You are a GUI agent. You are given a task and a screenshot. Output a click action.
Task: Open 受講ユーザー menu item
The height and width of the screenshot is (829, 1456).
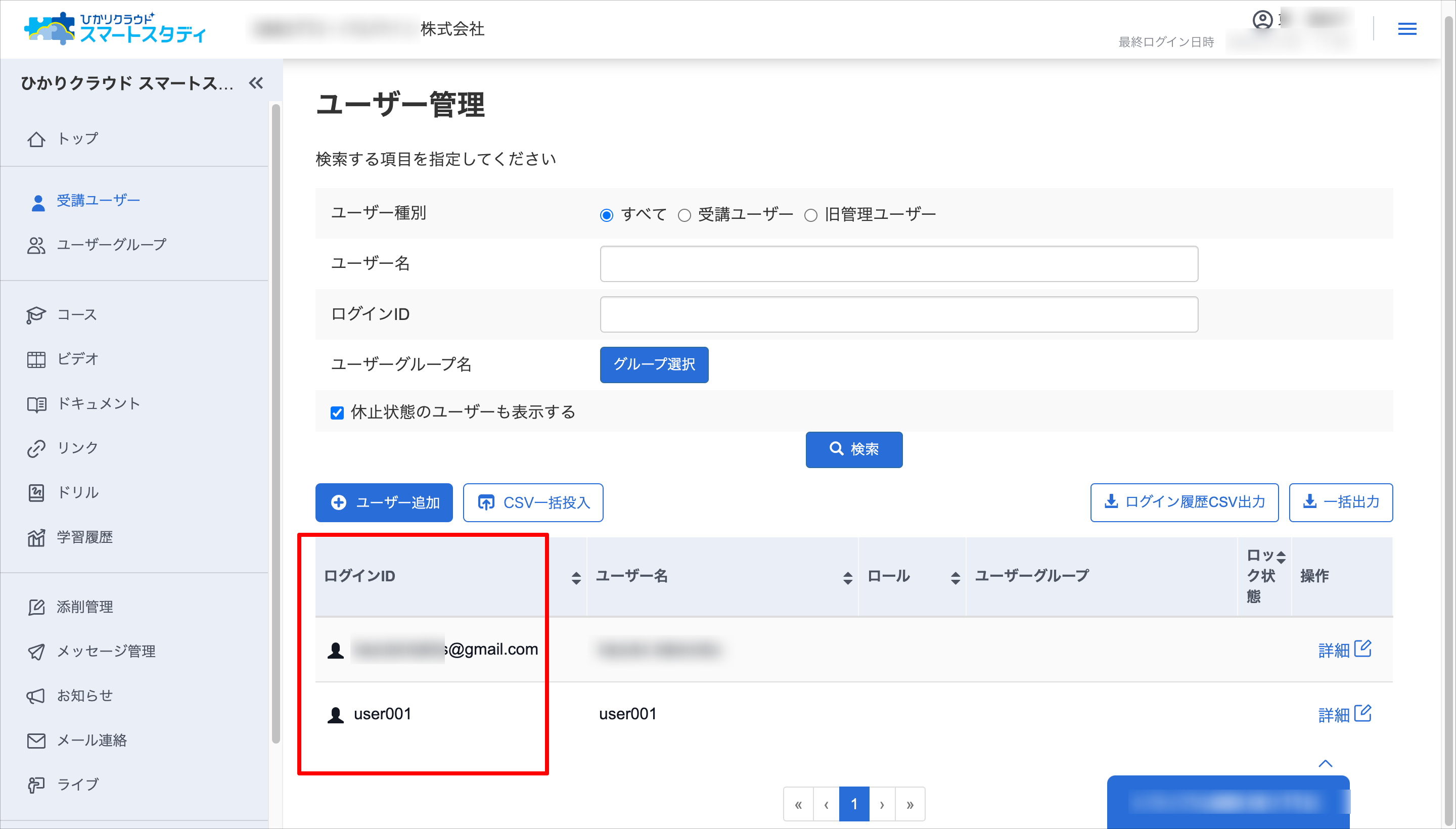(98, 200)
